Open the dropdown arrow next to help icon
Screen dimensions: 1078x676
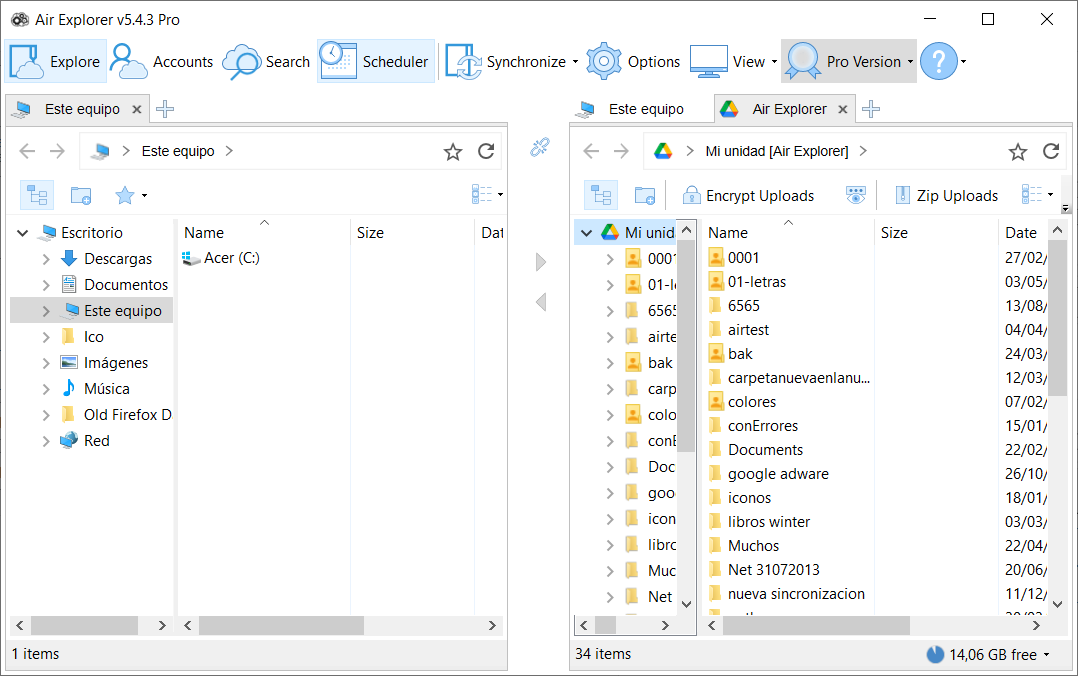[963, 62]
